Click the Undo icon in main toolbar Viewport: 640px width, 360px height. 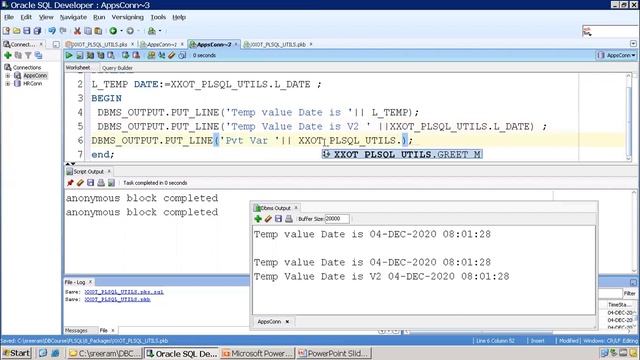pyautogui.click(x=52, y=31)
